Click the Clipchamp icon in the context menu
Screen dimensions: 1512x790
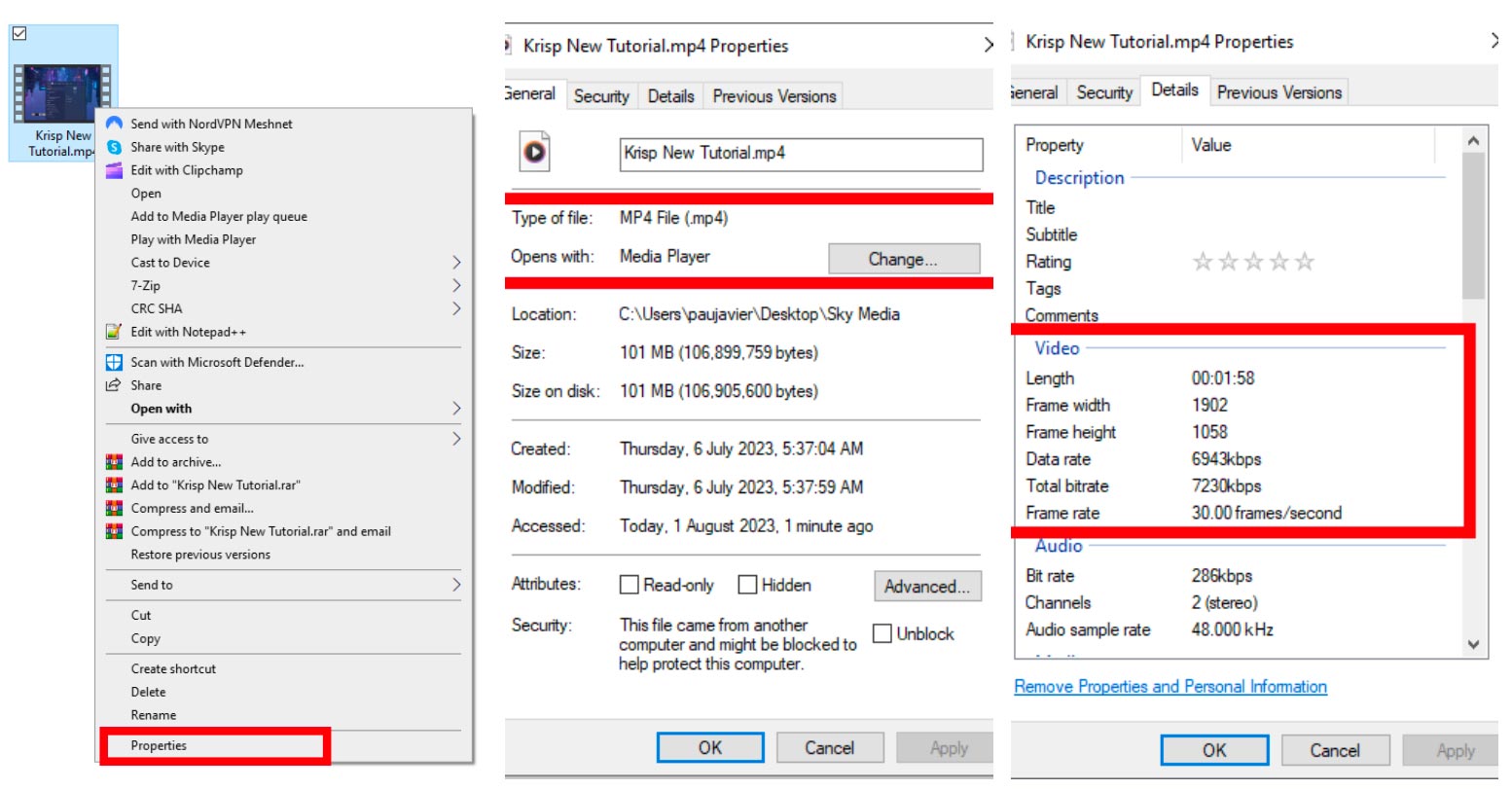click(114, 170)
